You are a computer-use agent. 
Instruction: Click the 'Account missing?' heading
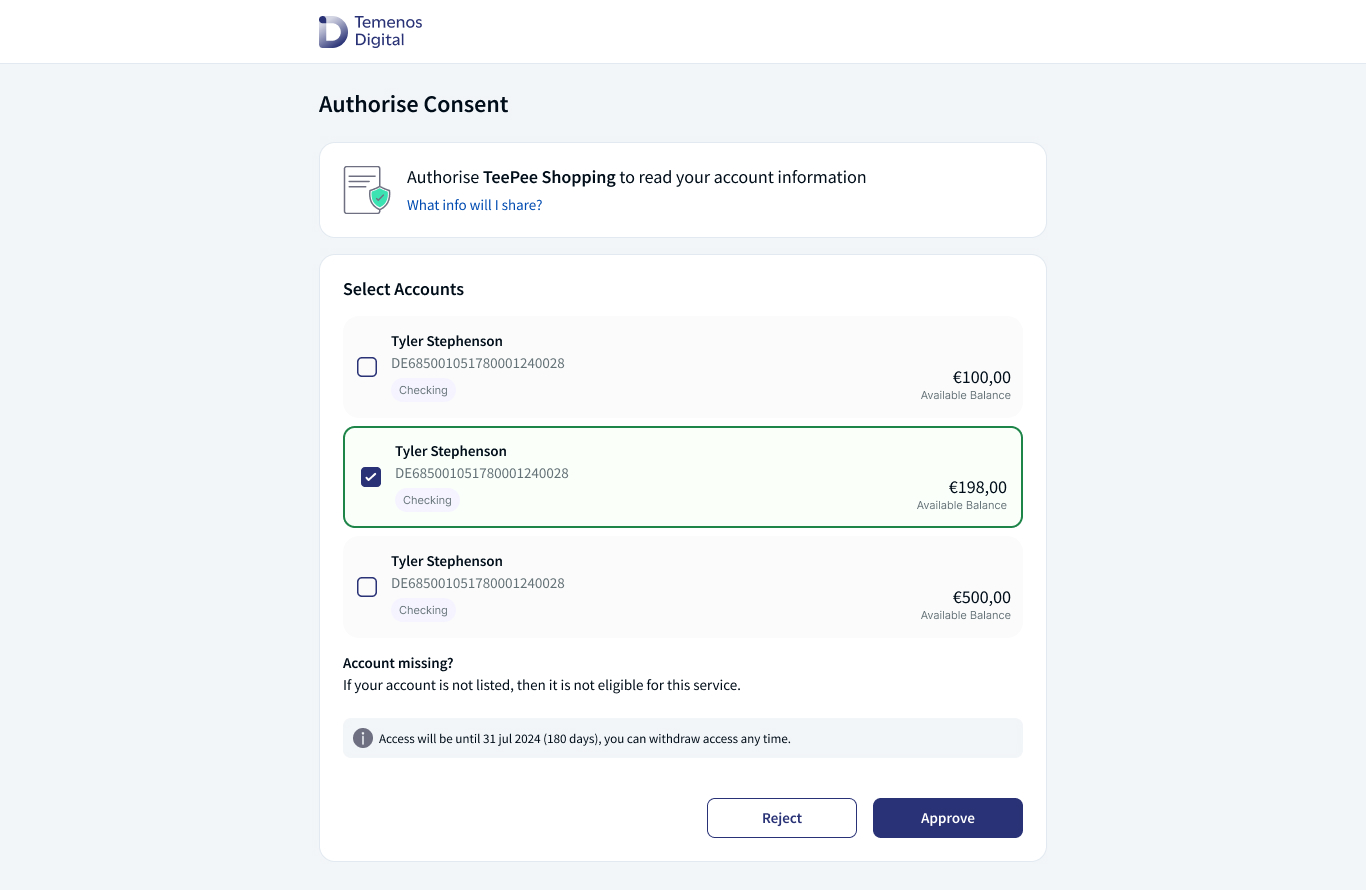pyautogui.click(x=398, y=663)
